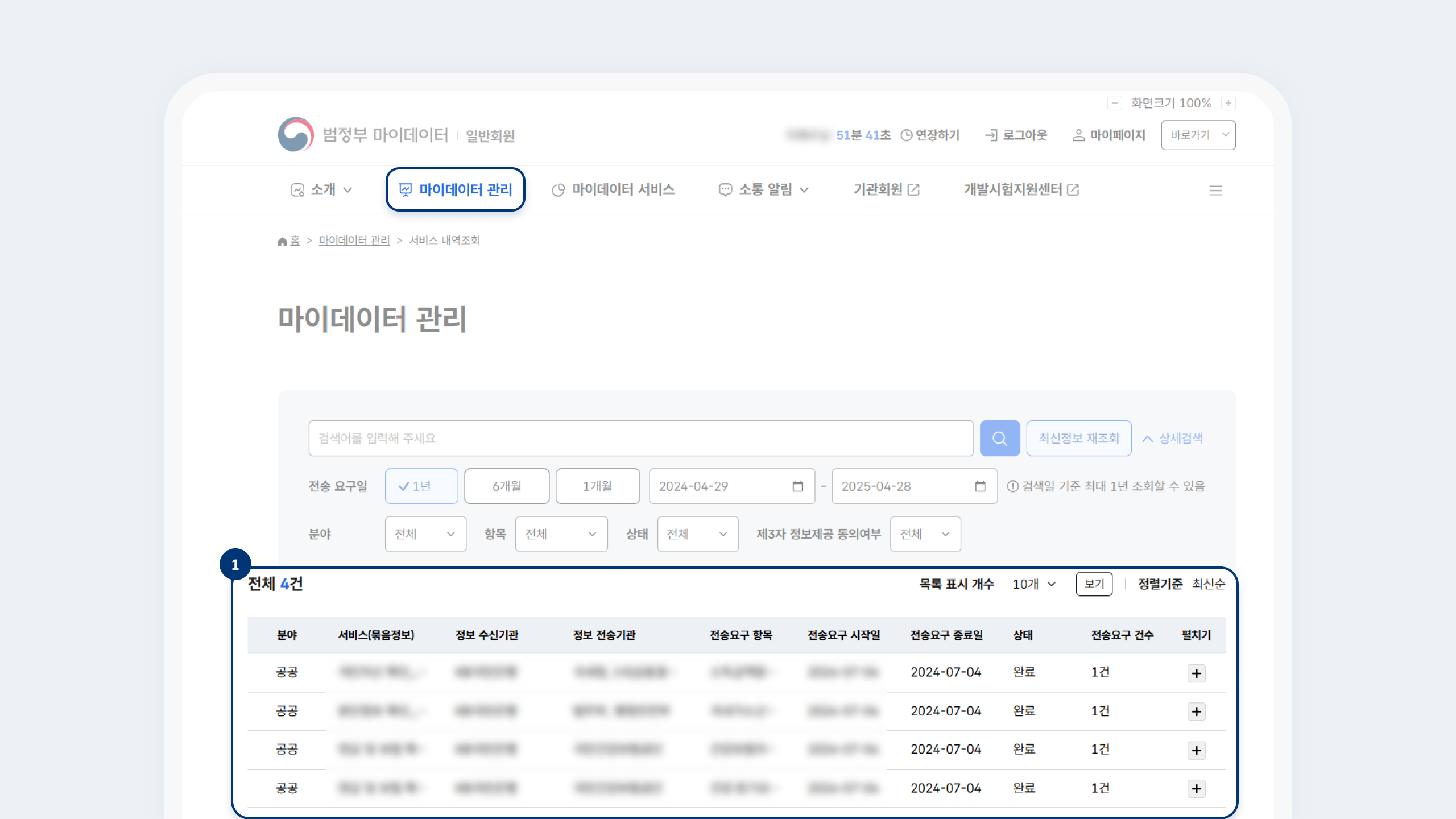1456x819 pixels.
Task: Click the 보기 button
Action: 1094,584
